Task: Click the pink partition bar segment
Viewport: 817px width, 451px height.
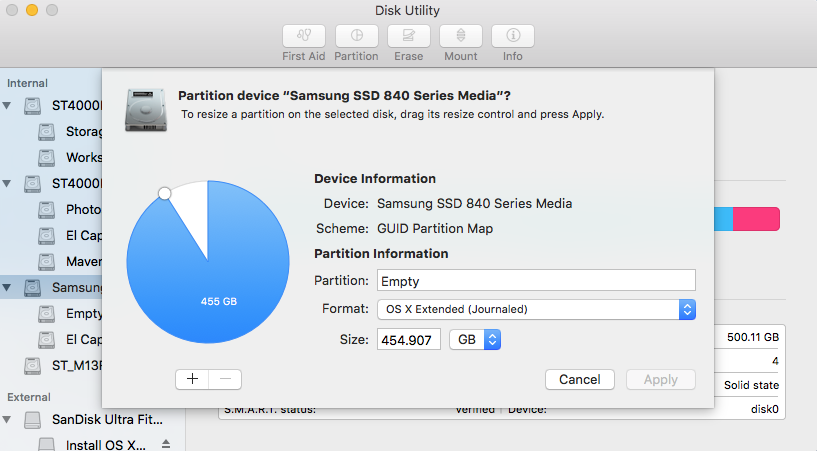Action: [x=756, y=220]
